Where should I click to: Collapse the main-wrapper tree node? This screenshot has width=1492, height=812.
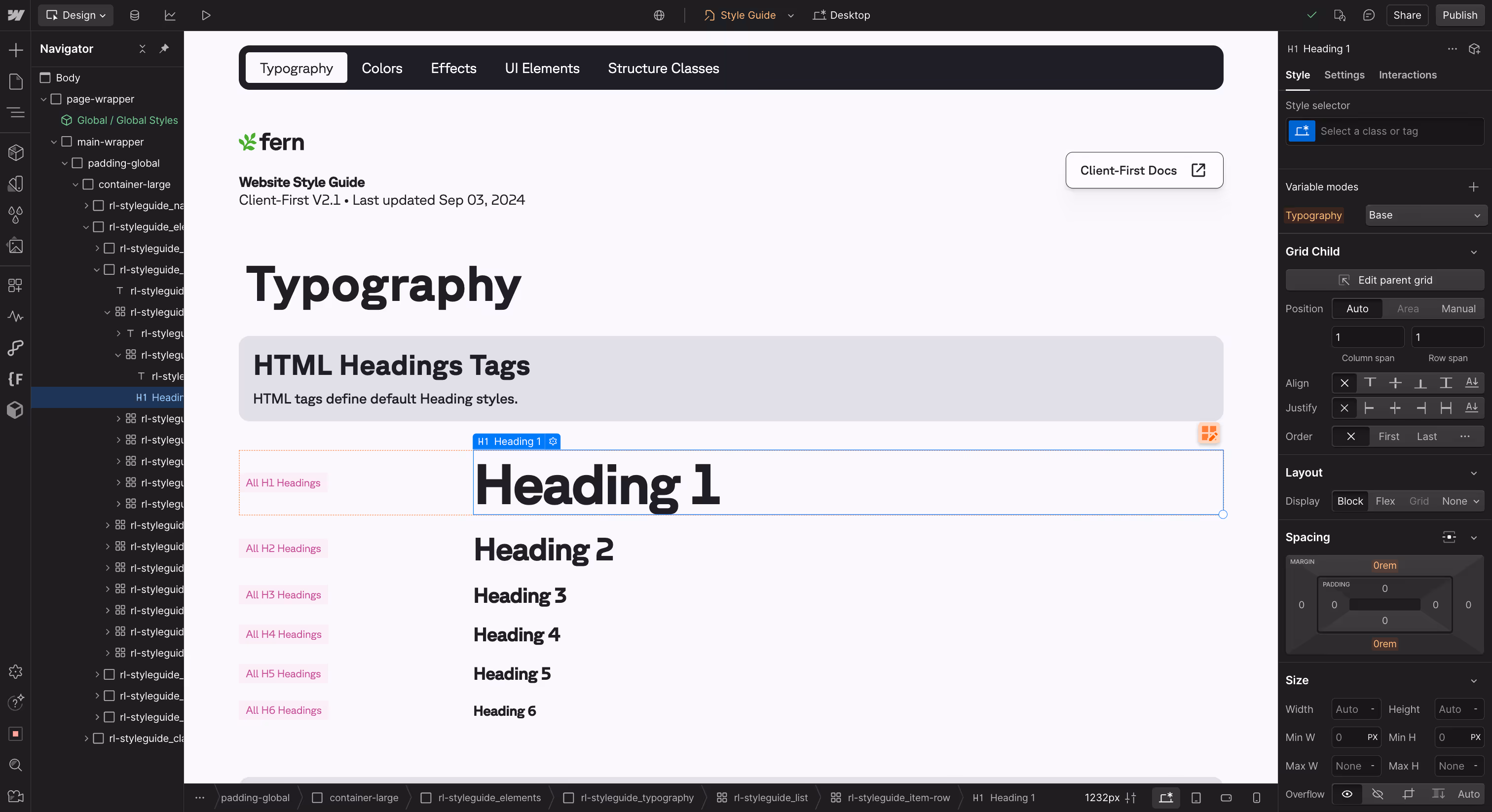[54, 142]
